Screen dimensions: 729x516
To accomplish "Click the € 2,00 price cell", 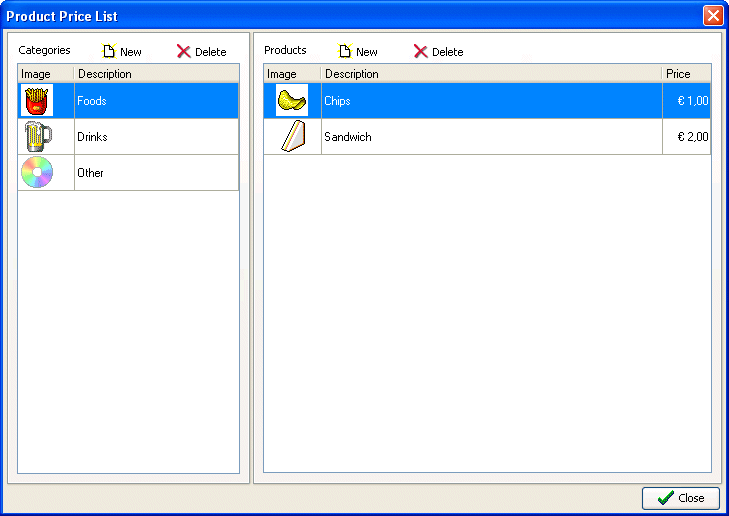I will coord(687,137).
